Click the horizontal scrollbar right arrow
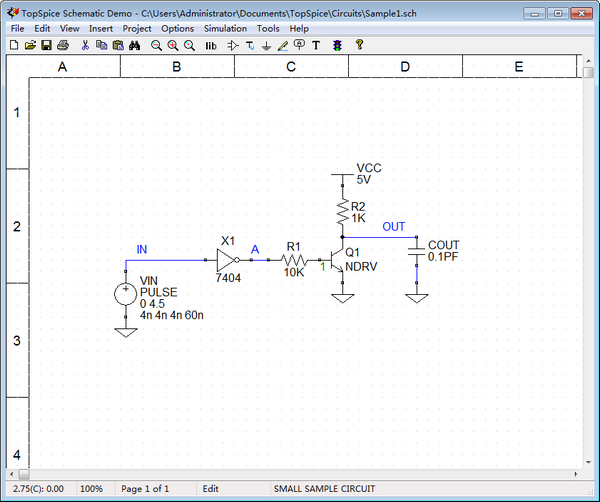This screenshot has height=502, width=600. tap(576, 474)
